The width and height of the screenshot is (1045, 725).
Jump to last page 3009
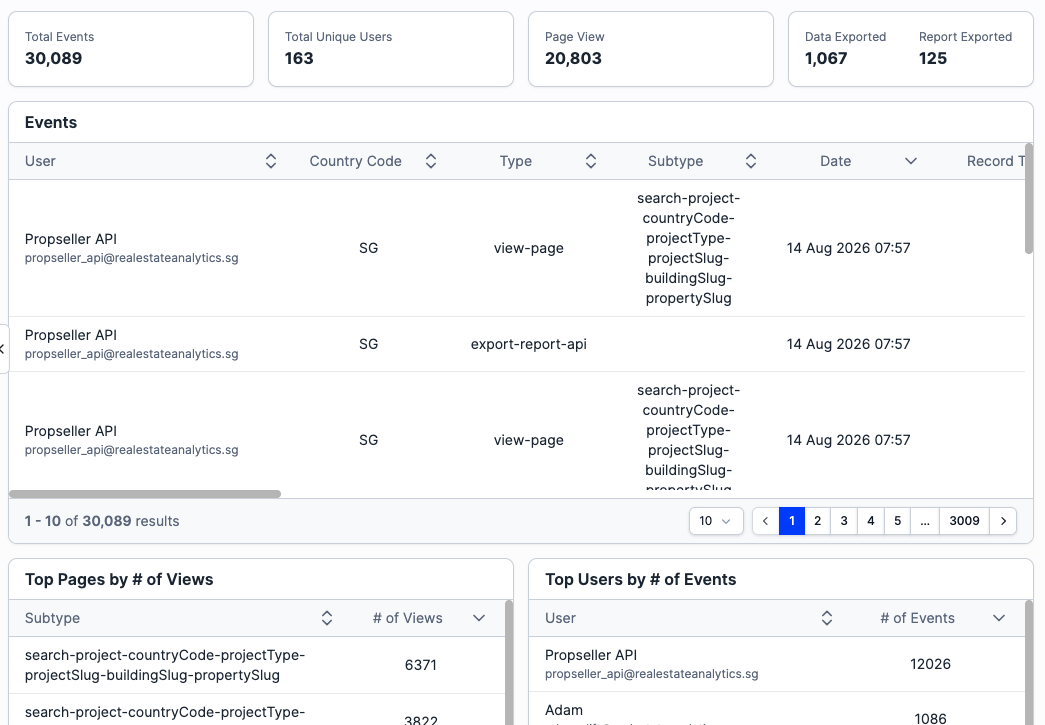coord(964,521)
